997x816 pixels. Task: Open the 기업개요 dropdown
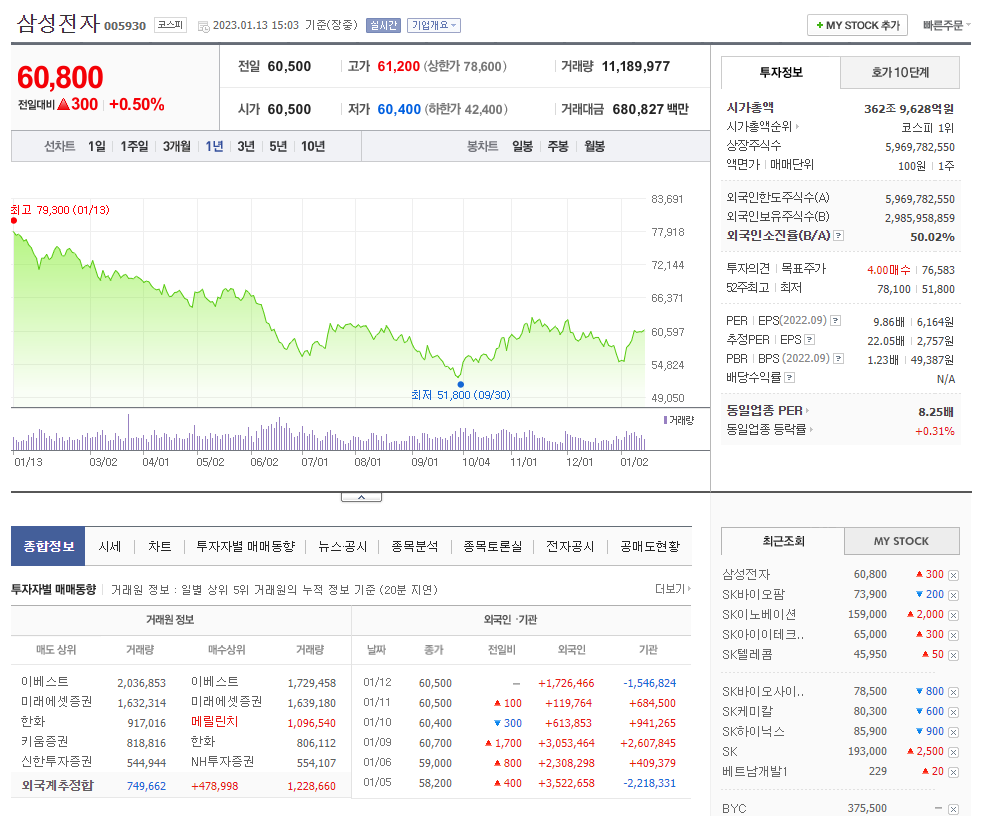(x=434, y=25)
